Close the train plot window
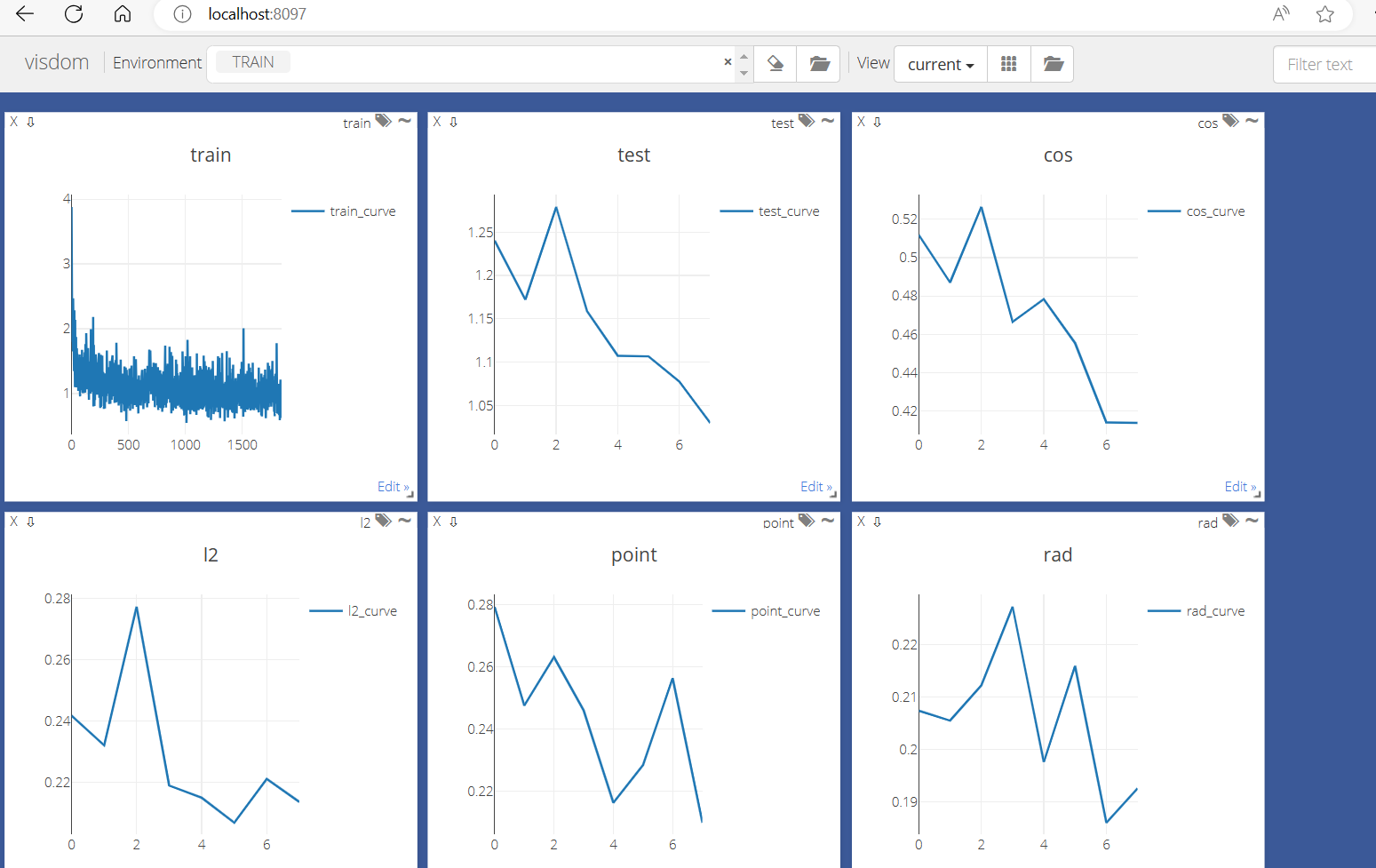Screen dimensions: 1376x868 [x=13, y=122]
